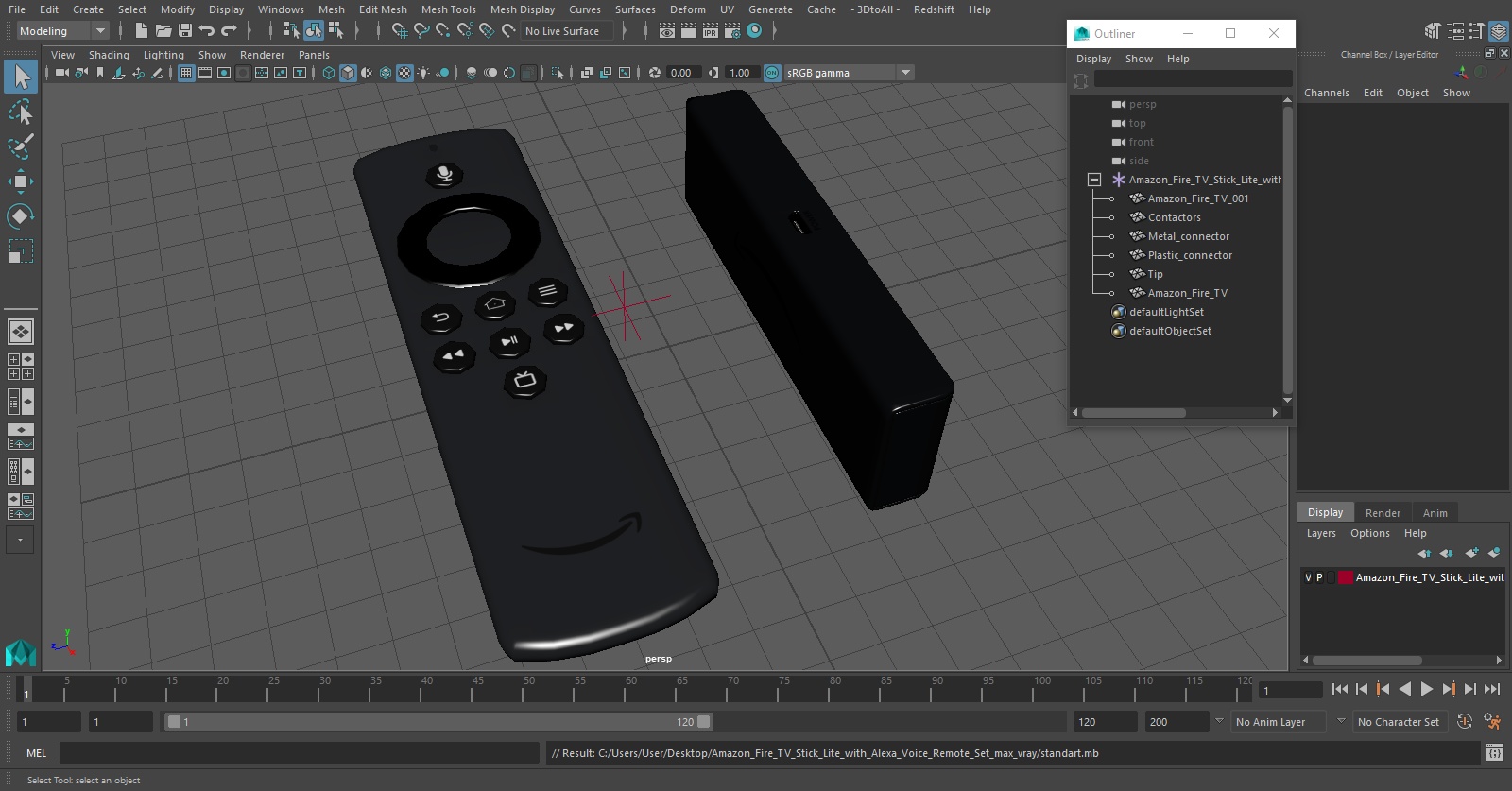Select the Tip node in Outliner
This screenshot has width=1512, height=791.
tap(1155, 274)
